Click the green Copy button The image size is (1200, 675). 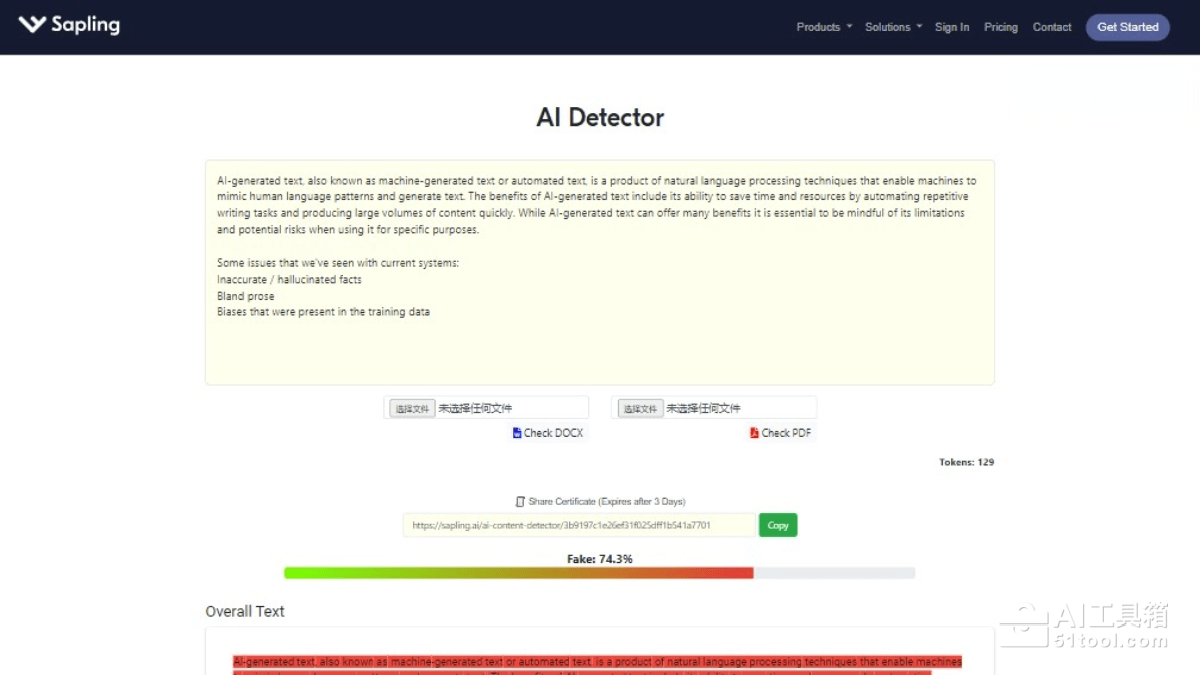[778, 525]
